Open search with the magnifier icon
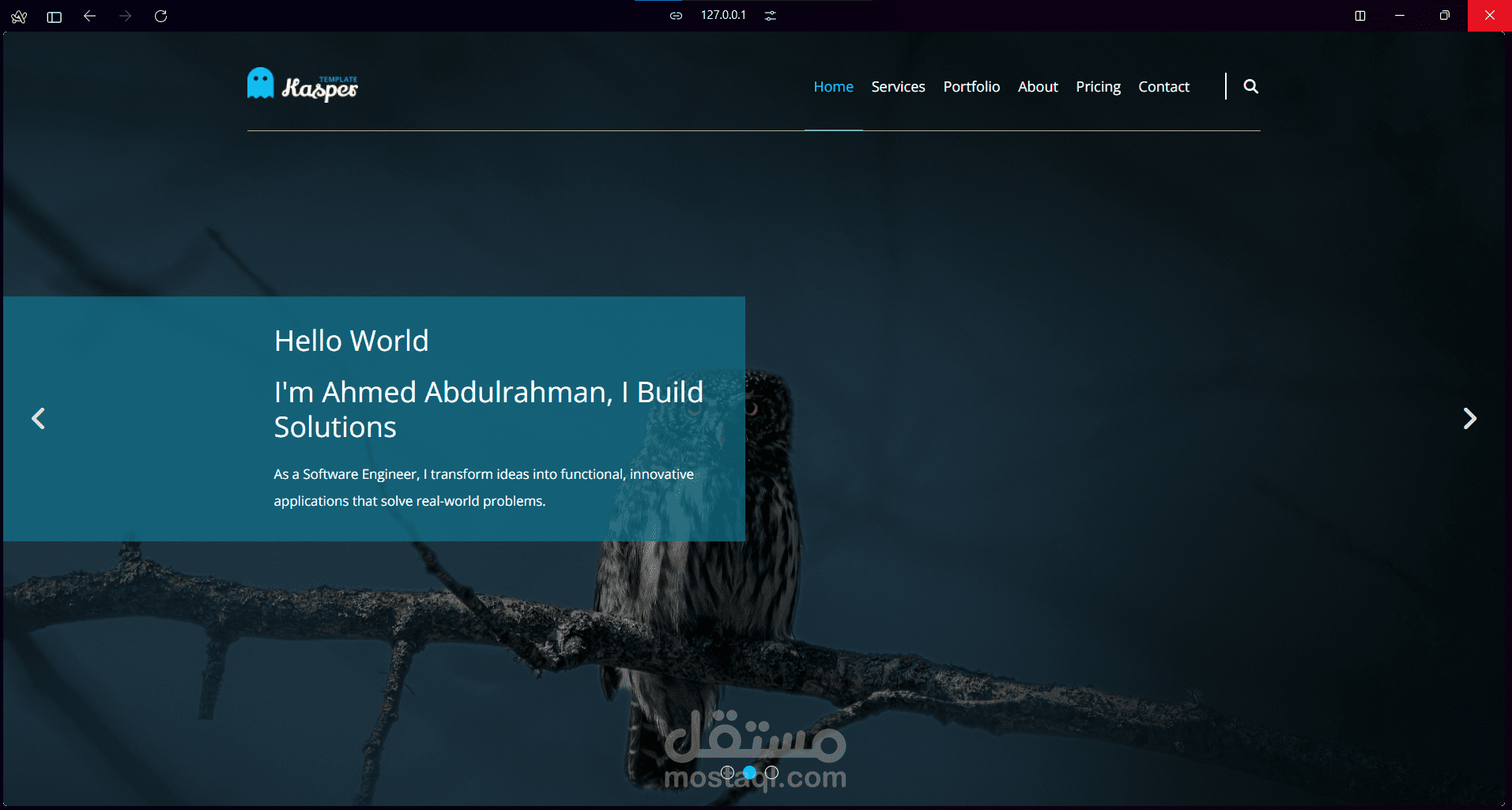This screenshot has height=810, width=1512. 1251,86
